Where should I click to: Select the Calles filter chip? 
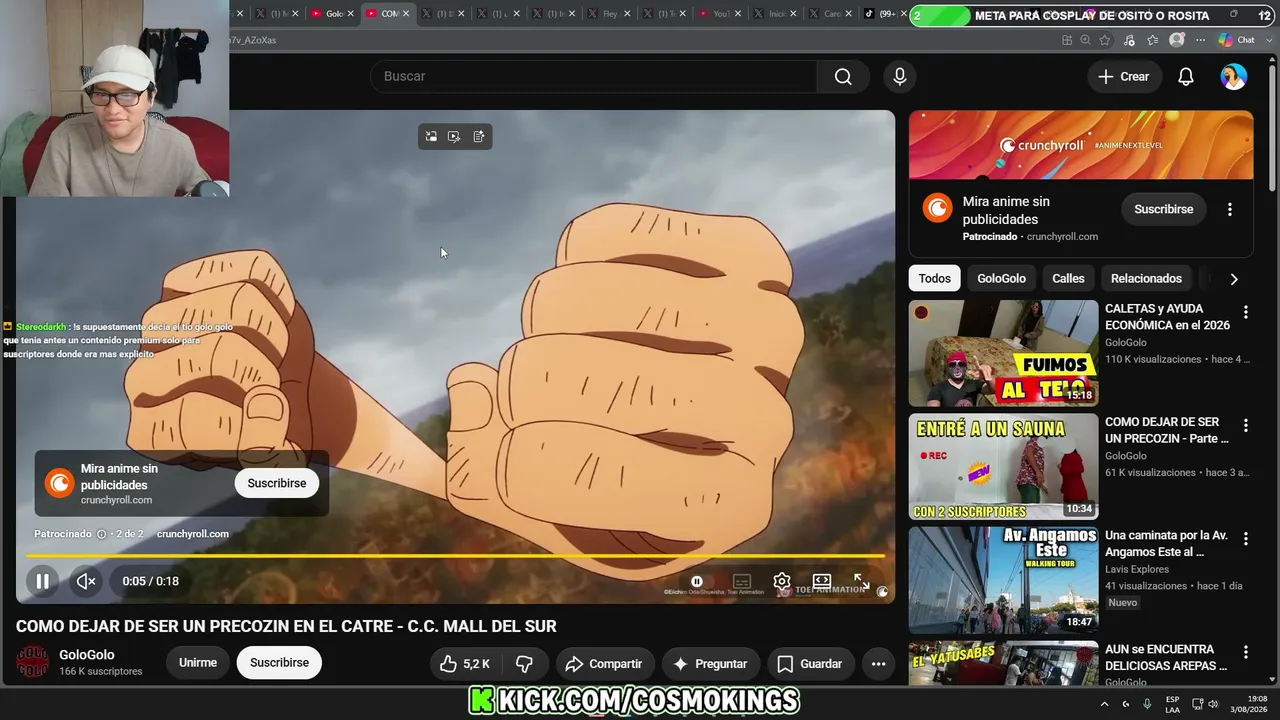(x=1068, y=279)
